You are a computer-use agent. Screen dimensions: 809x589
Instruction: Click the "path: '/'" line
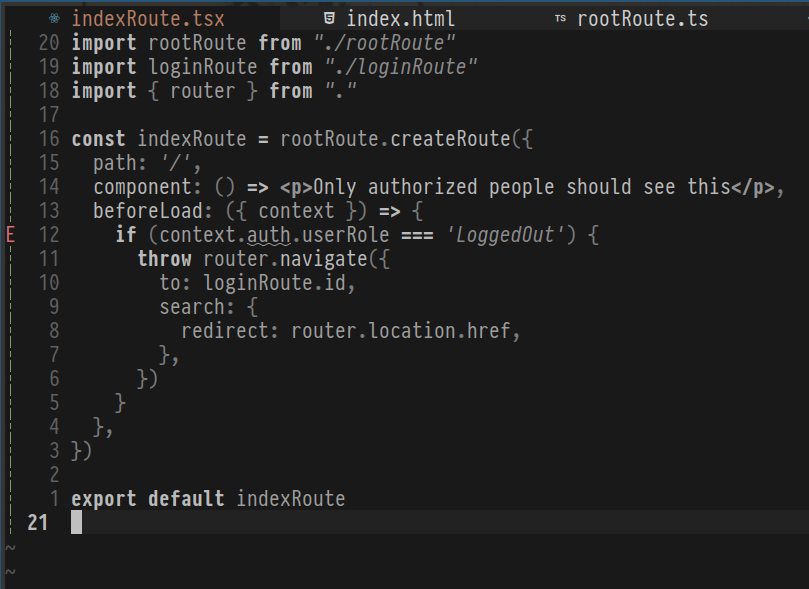[147, 163]
